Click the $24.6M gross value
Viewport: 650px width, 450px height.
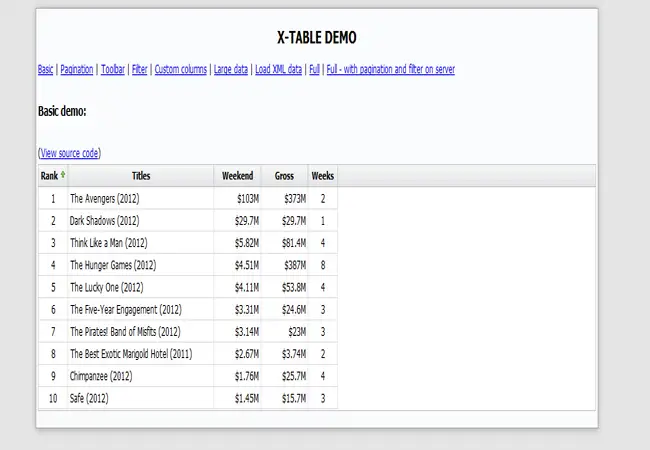pyautogui.click(x=294, y=310)
